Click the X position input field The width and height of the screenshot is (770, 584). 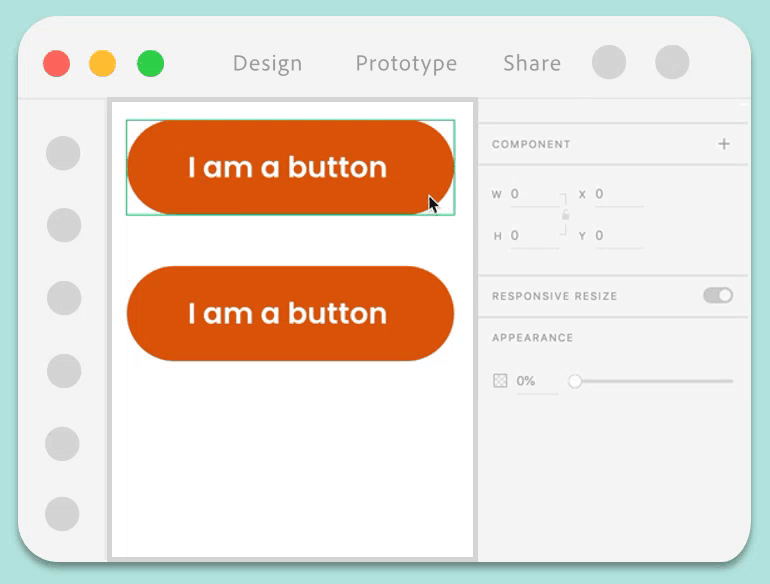coord(616,195)
